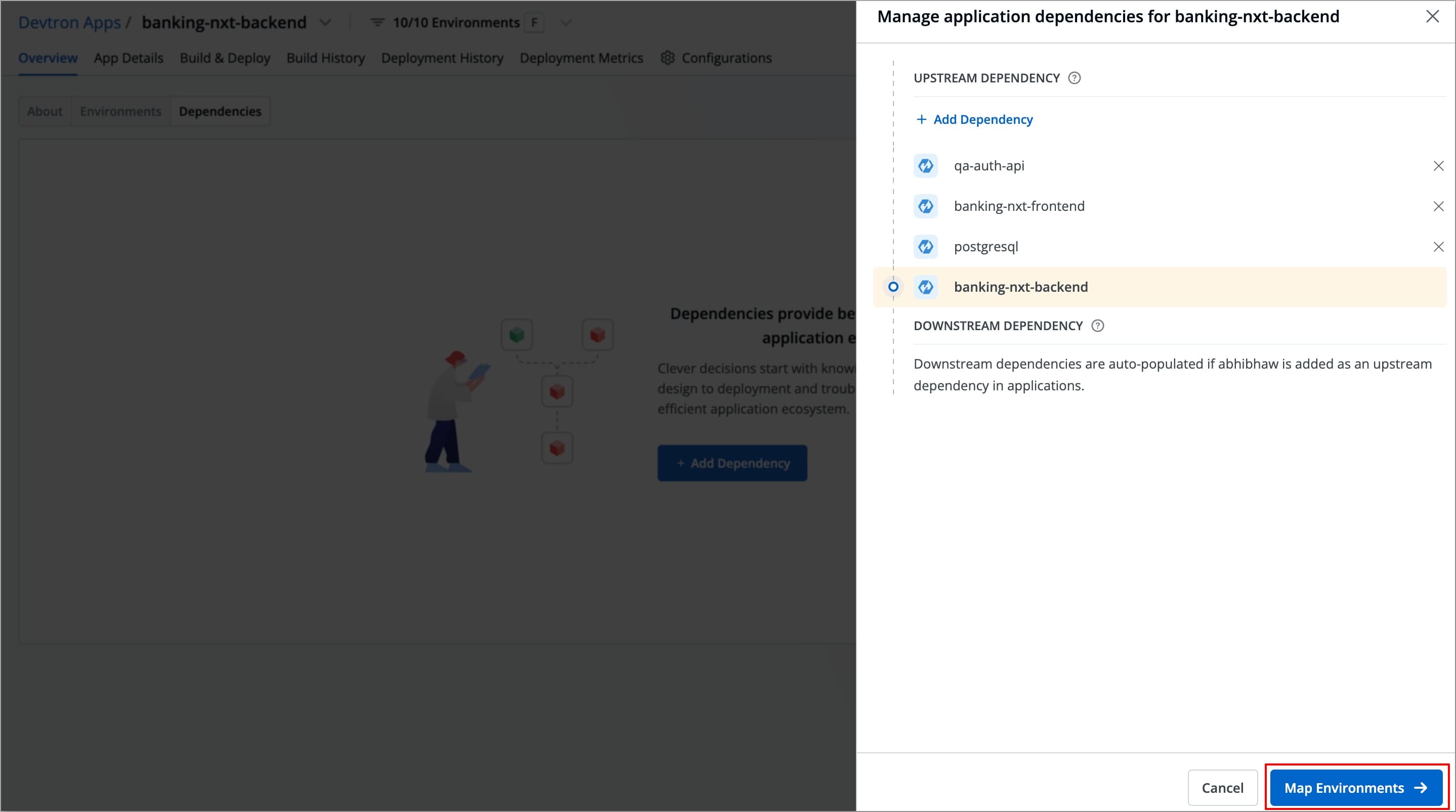Select the Dependencies sub-tab
The height and width of the screenshot is (812, 1456).
click(x=220, y=111)
